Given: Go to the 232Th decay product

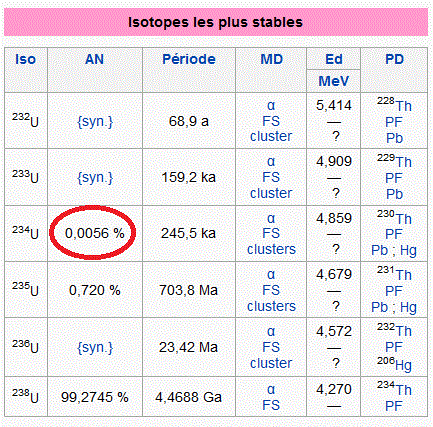Looking at the screenshot, I should click(394, 330).
